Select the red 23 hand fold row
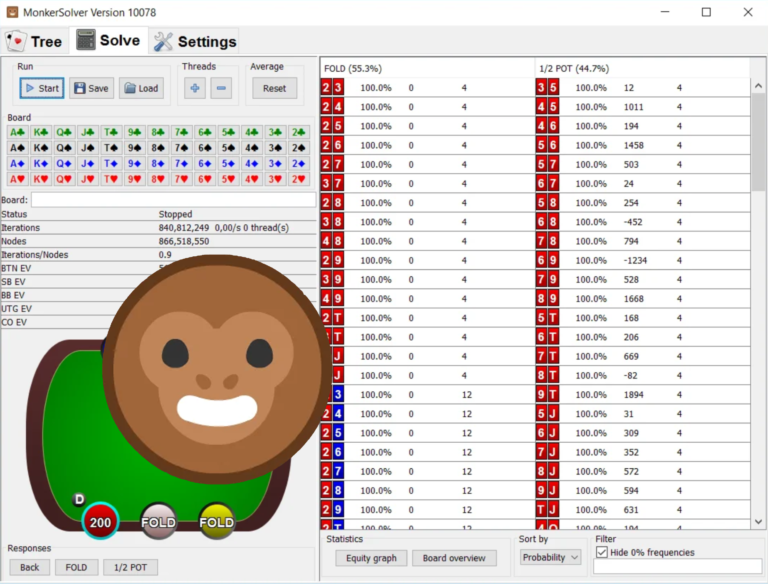The width and height of the screenshot is (768, 584). 427,88
